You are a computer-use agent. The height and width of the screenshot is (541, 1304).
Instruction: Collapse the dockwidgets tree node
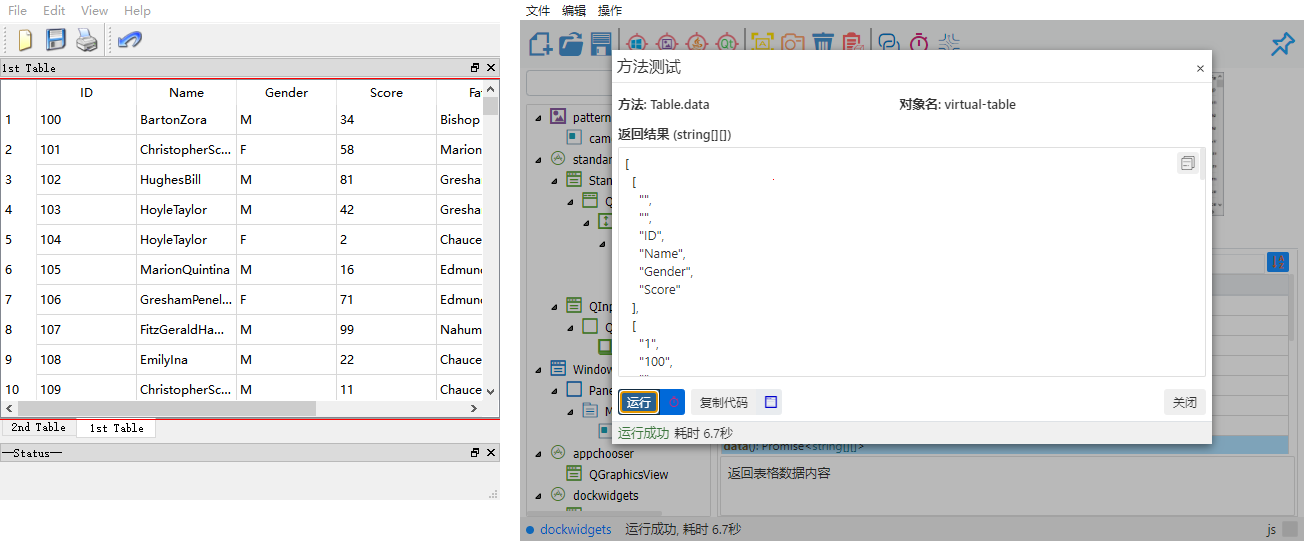[539, 496]
